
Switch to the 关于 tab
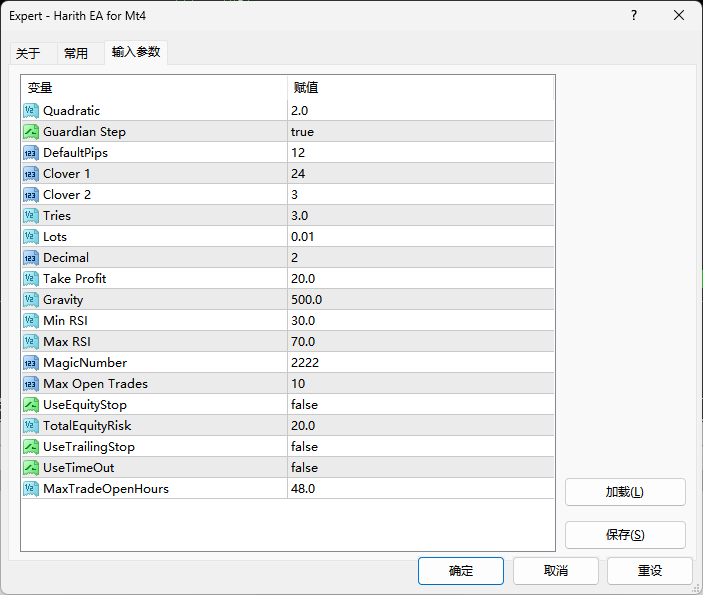28,54
